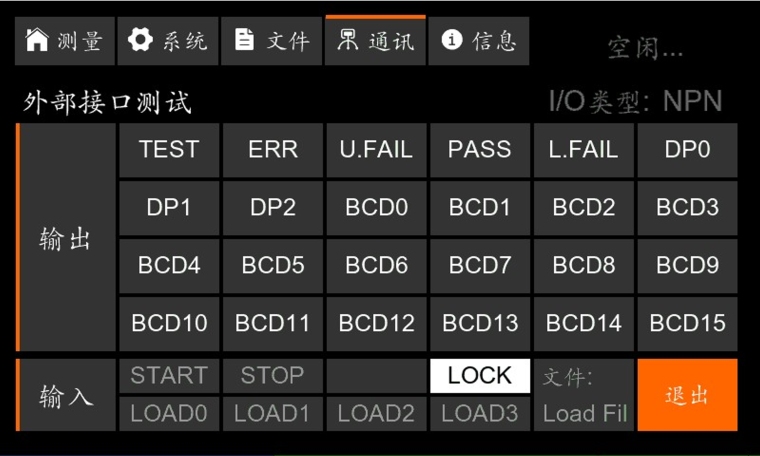The image size is (760, 456).
Task: Activate the BCD15 output
Action: click(x=687, y=324)
